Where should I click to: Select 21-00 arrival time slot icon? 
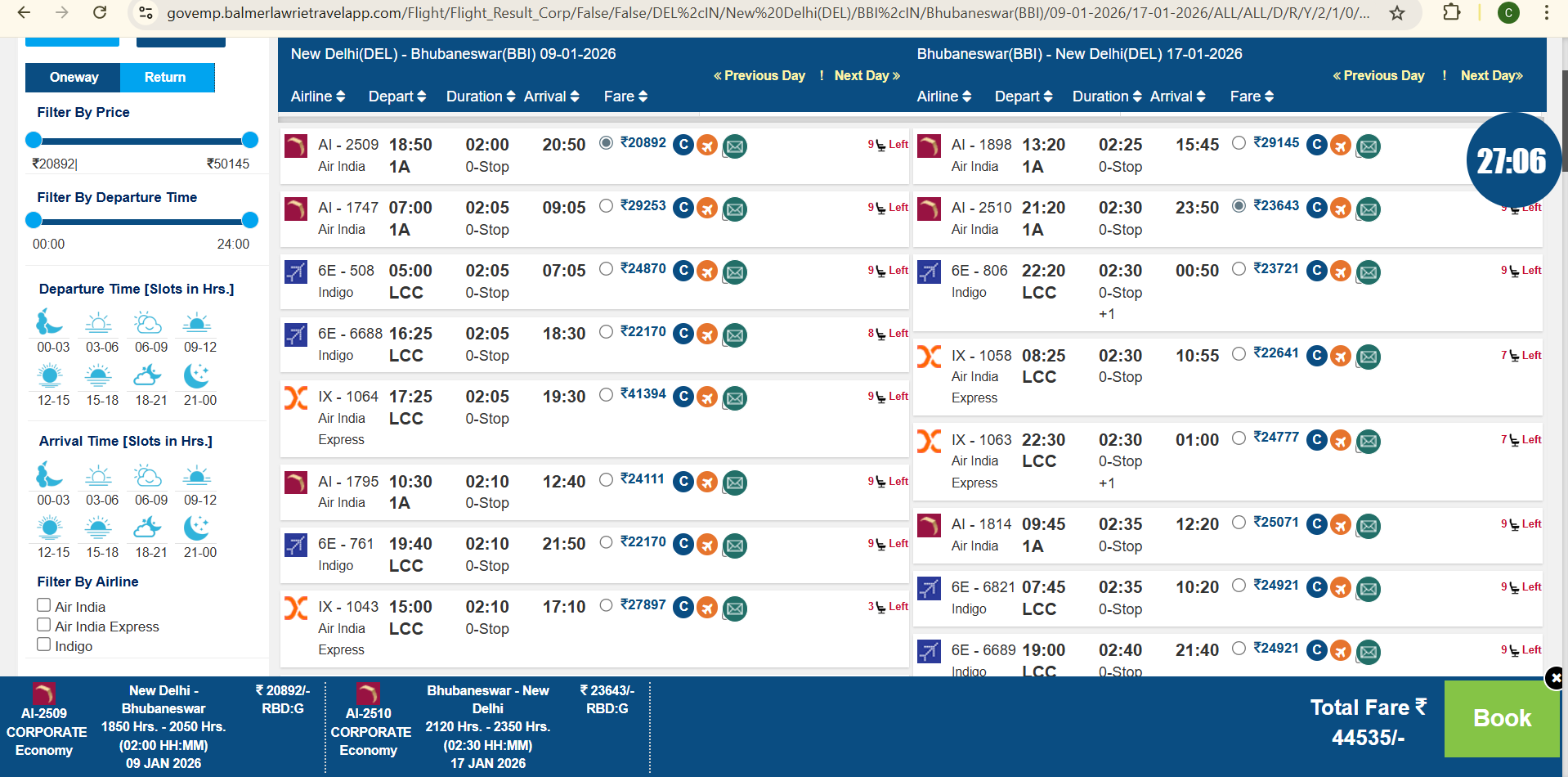pyautogui.click(x=196, y=528)
